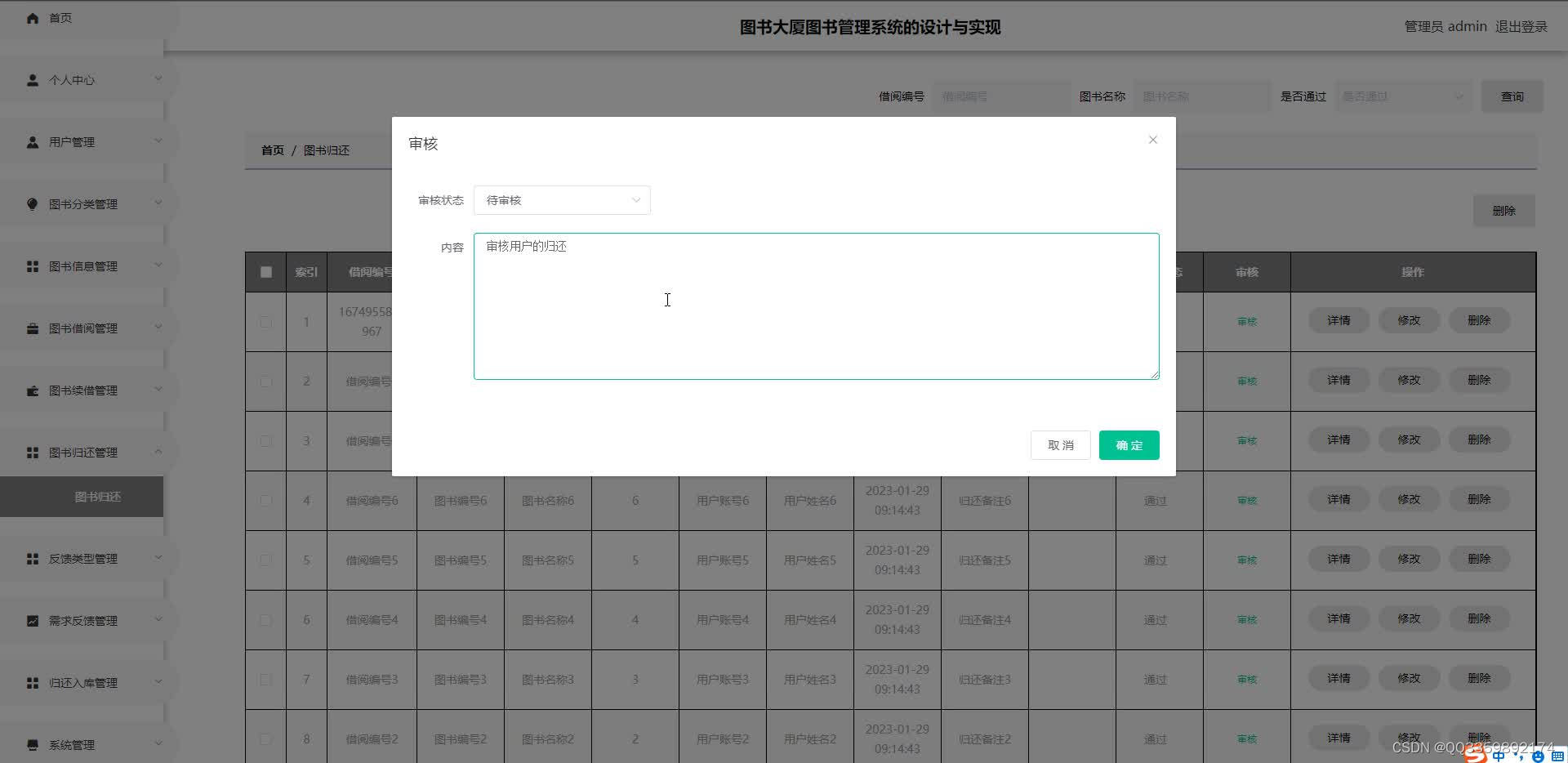
Task: Click the 归还备注5 cell
Action: pyautogui.click(x=985, y=560)
